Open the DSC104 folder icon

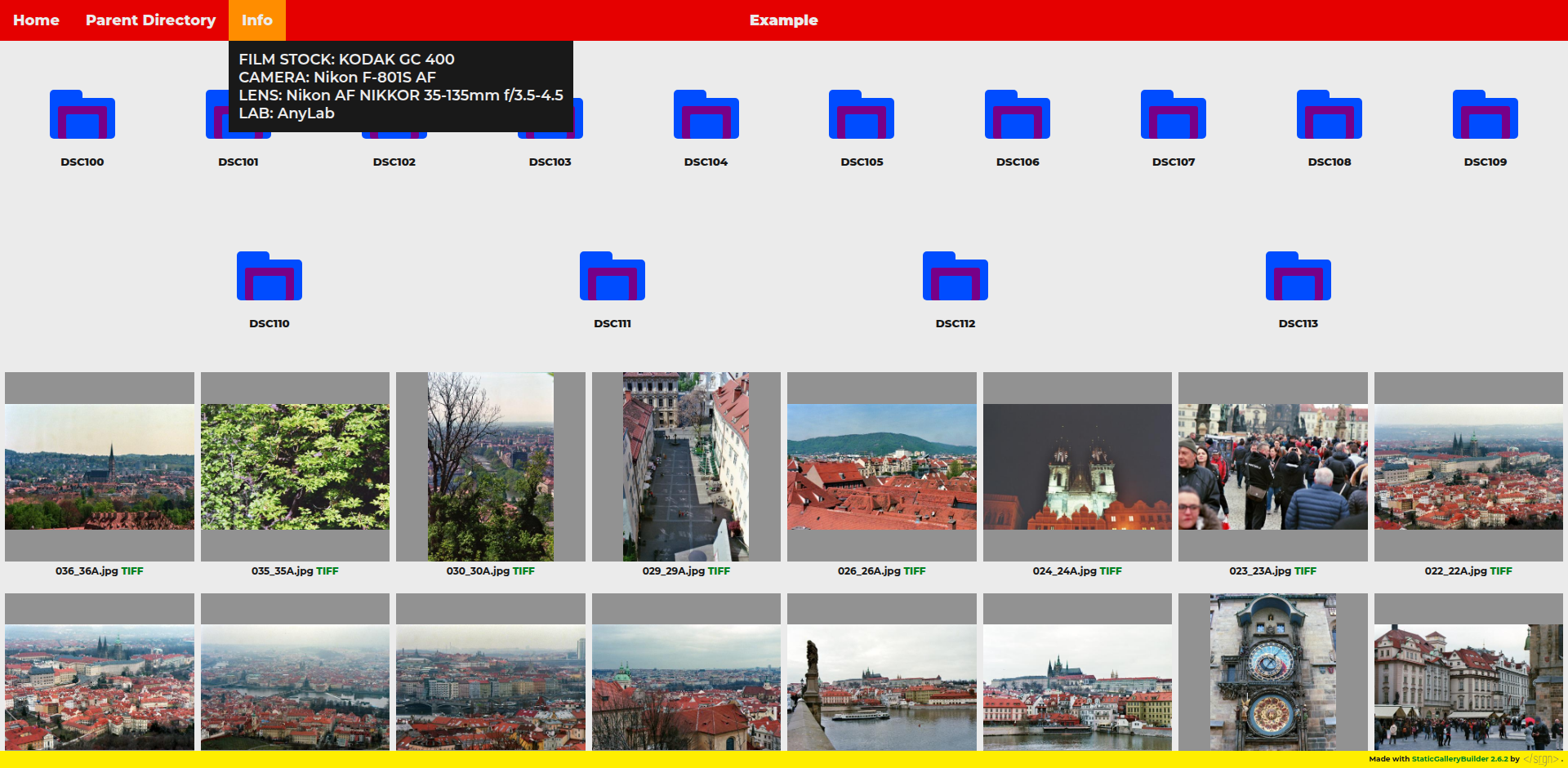coord(706,115)
